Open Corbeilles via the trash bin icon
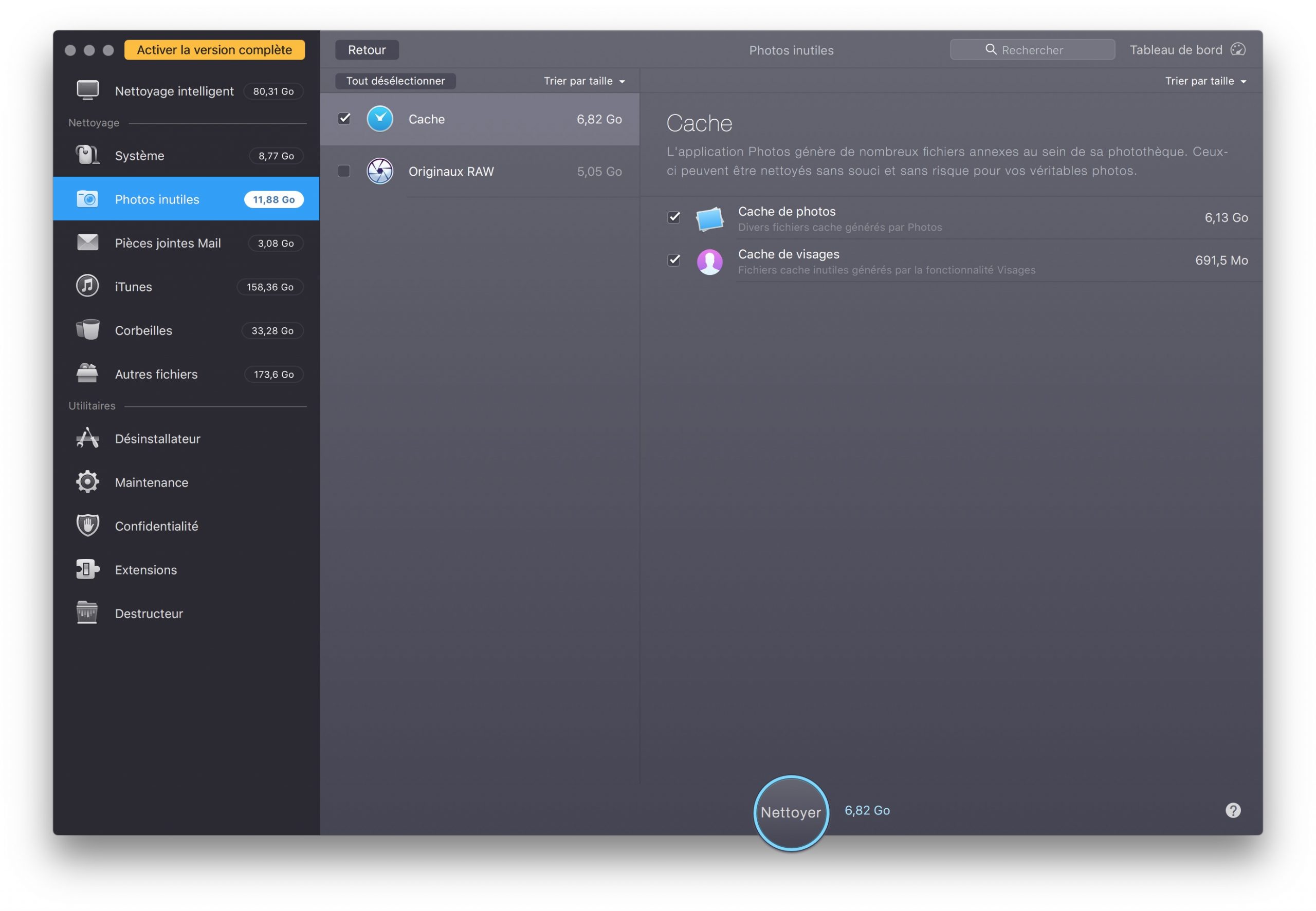 (x=87, y=330)
